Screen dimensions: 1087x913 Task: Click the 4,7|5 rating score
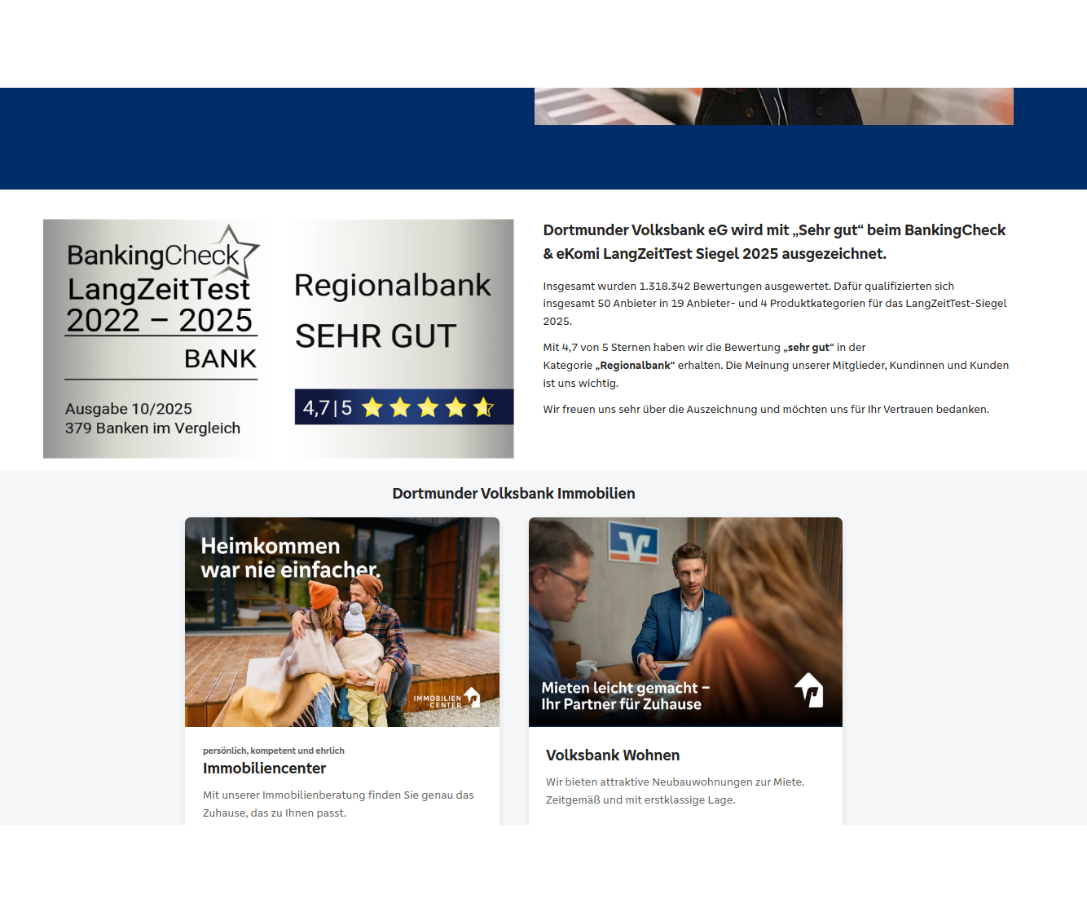click(327, 408)
